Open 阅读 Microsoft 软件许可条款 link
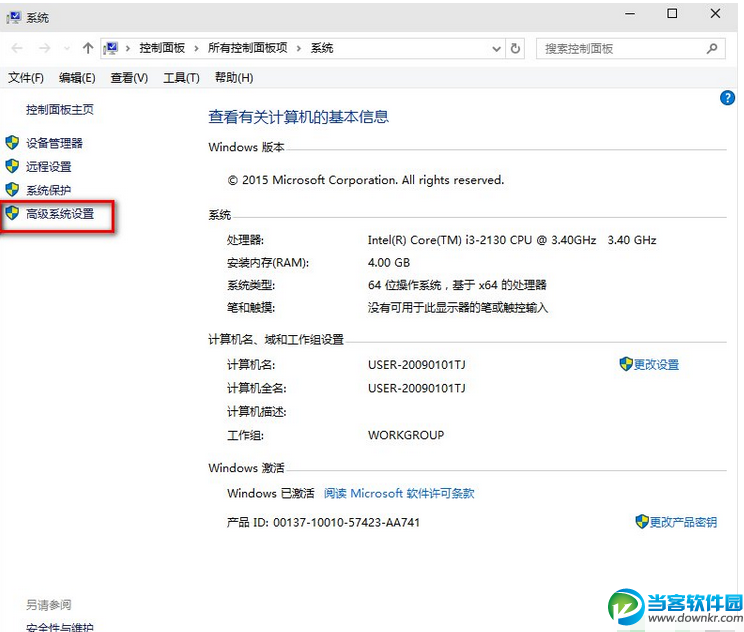 (399, 493)
